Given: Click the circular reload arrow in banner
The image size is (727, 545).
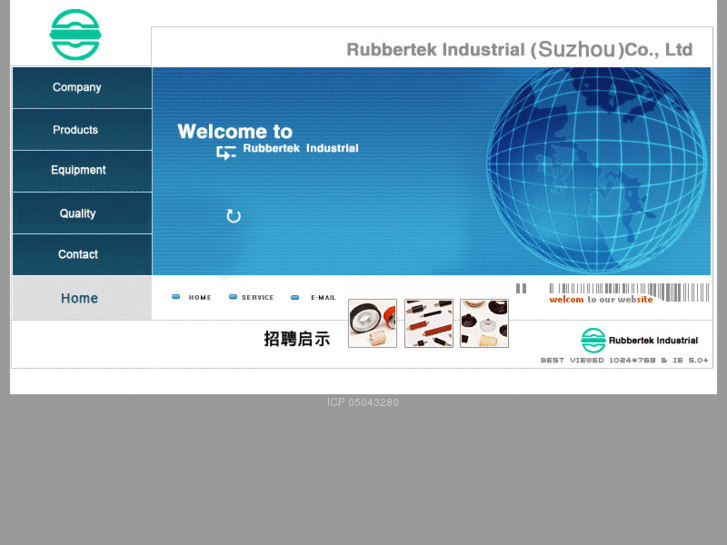Looking at the screenshot, I should (x=233, y=216).
